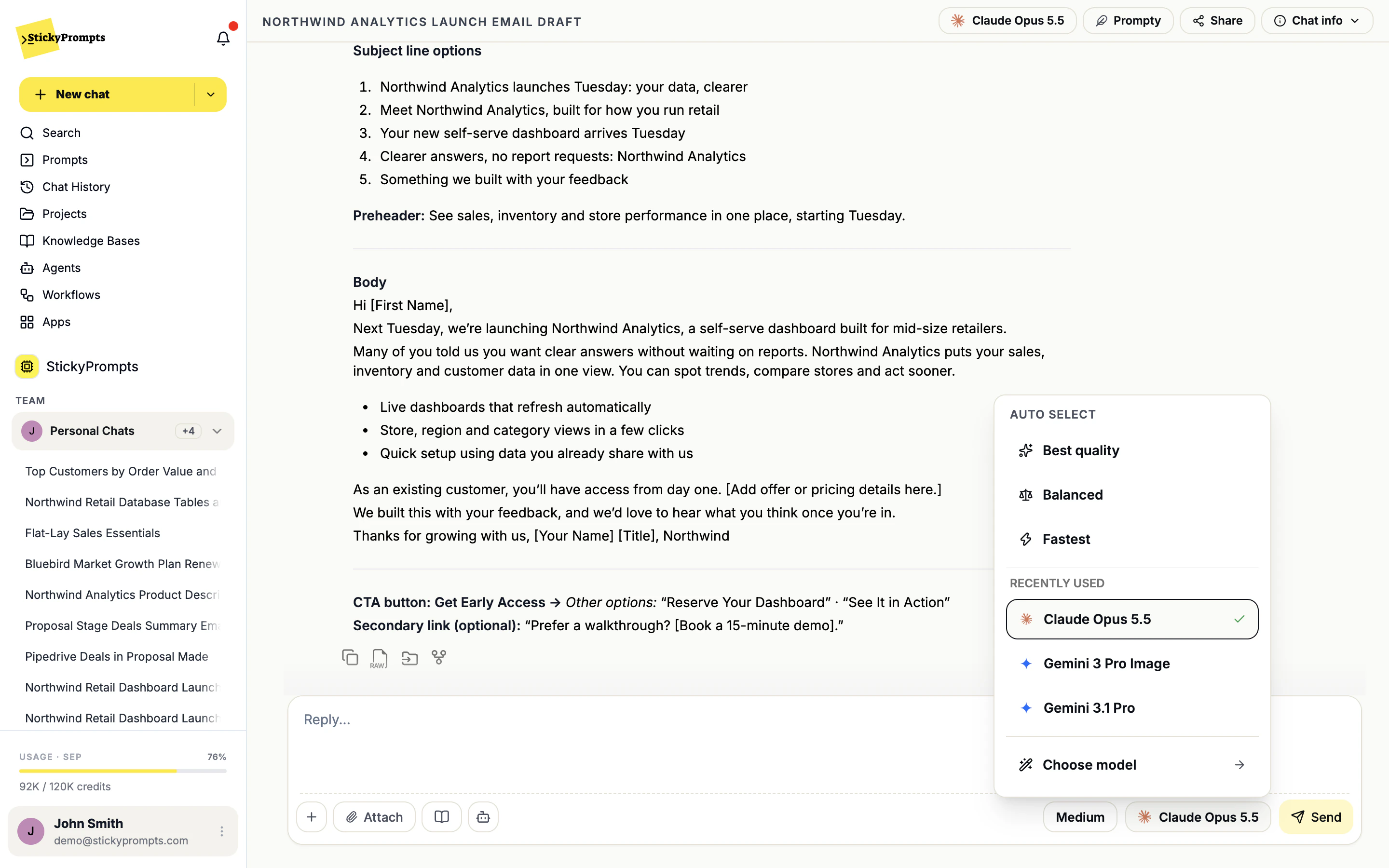
Task: Open knowledge base book icon in reply bar
Action: click(x=441, y=817)
